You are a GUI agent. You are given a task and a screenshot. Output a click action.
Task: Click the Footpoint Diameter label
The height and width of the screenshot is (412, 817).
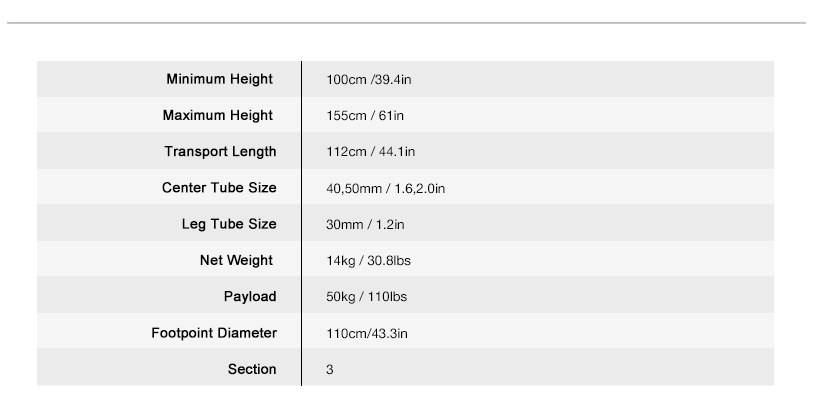214,333
